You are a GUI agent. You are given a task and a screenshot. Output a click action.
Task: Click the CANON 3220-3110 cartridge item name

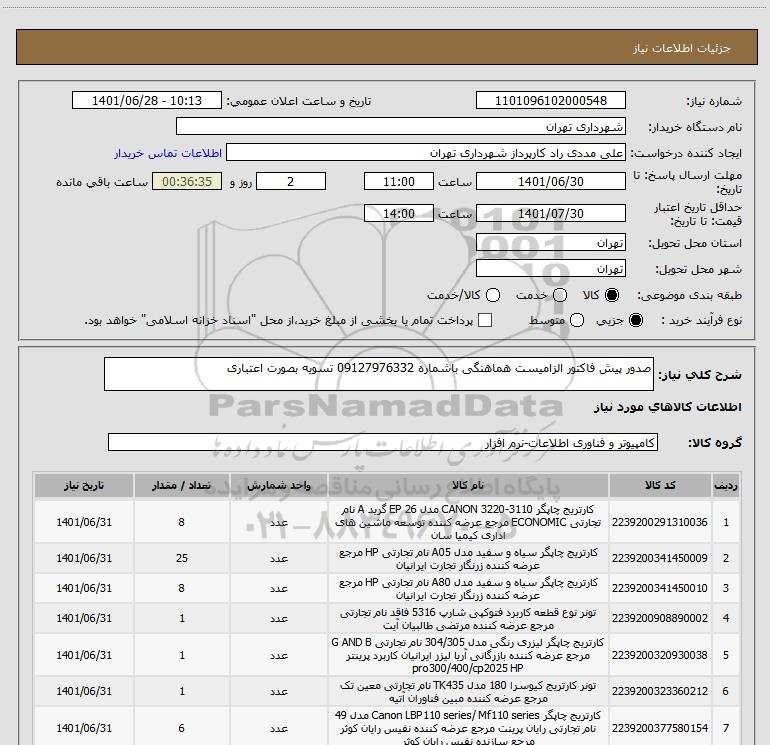(468, 522)
